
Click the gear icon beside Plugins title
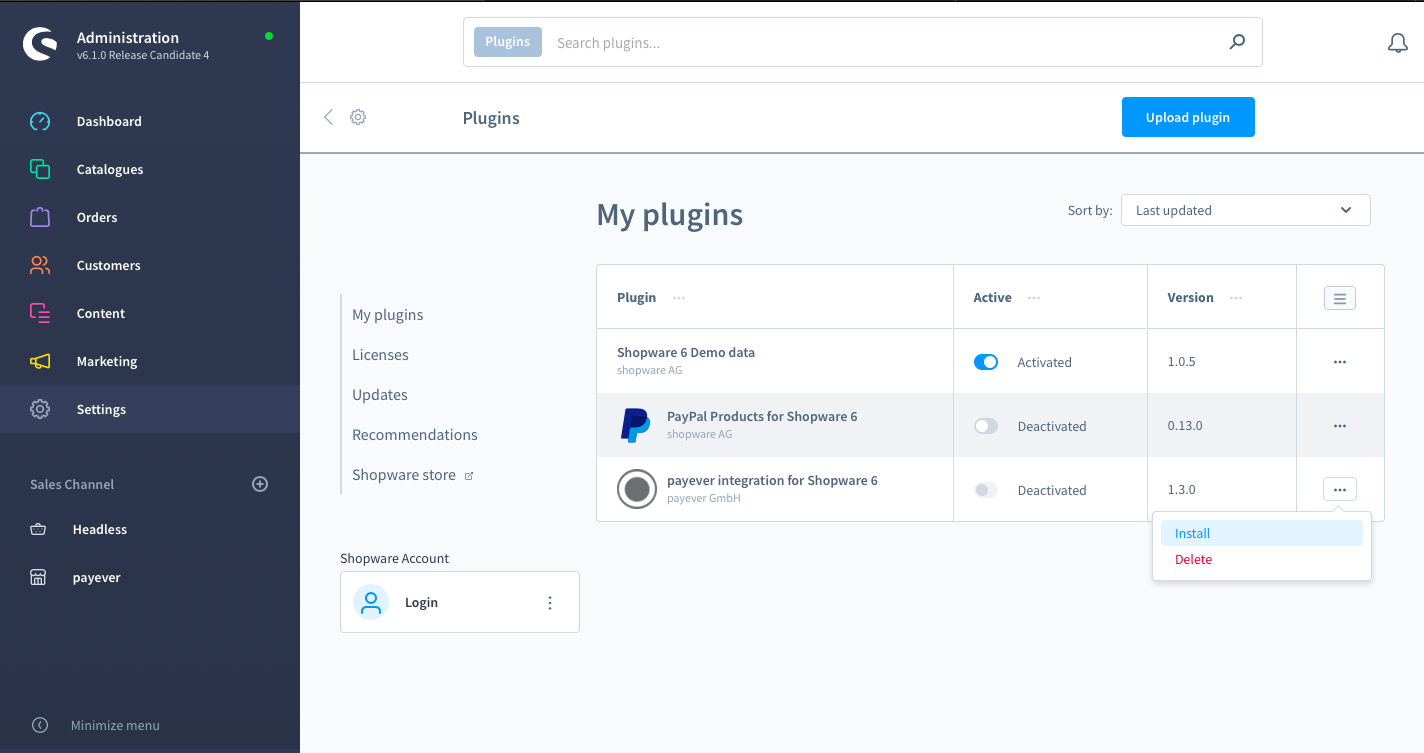click(358, 117)
